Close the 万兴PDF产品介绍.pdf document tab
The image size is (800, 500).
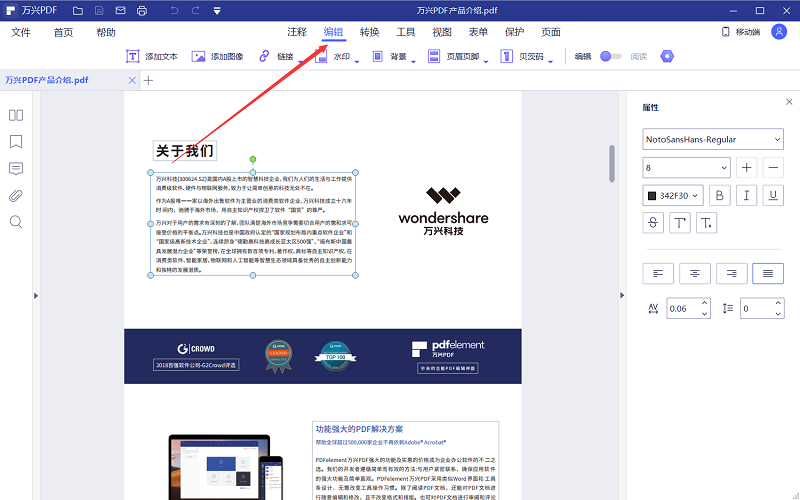tap(132, 80)
